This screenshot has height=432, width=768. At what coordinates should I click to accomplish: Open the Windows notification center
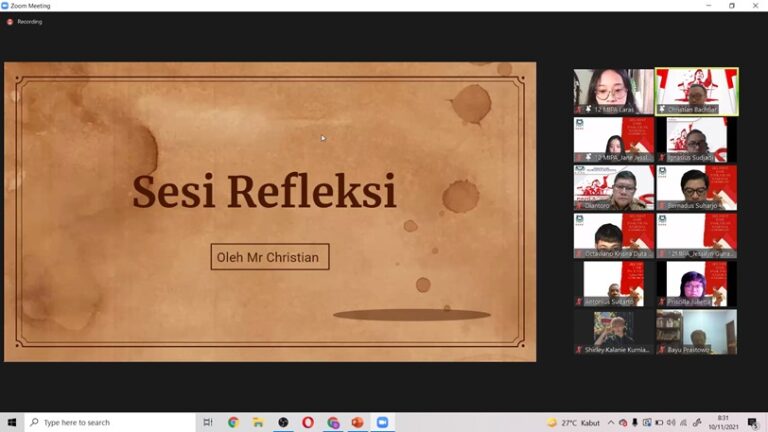[752, 423]
